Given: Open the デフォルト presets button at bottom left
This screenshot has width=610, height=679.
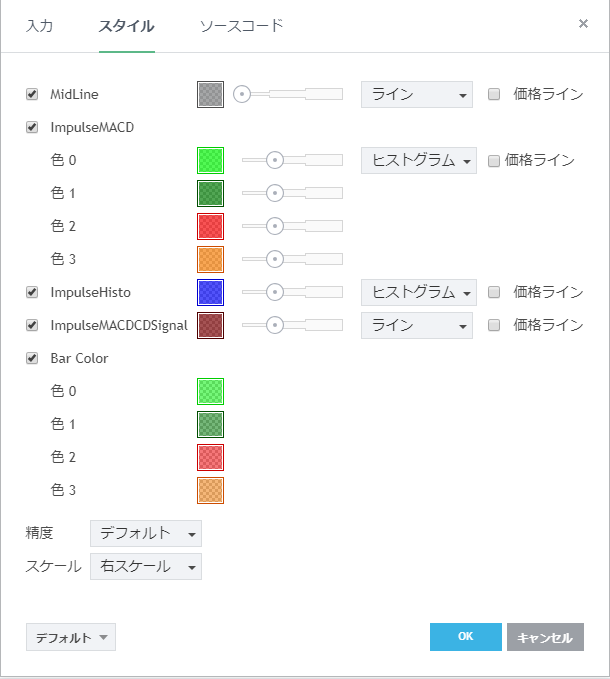Looking at the screenshot, I should [71, 637].
